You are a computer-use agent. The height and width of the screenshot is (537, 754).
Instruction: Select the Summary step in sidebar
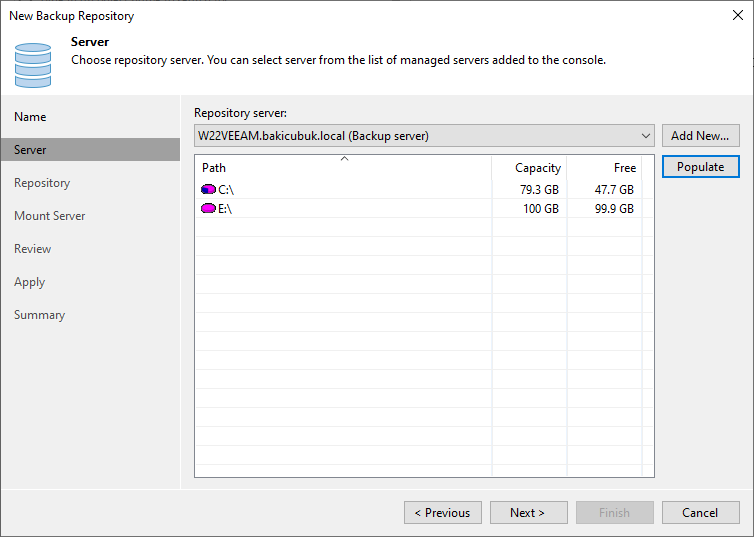pyautogui.click(x=39, y=315)
